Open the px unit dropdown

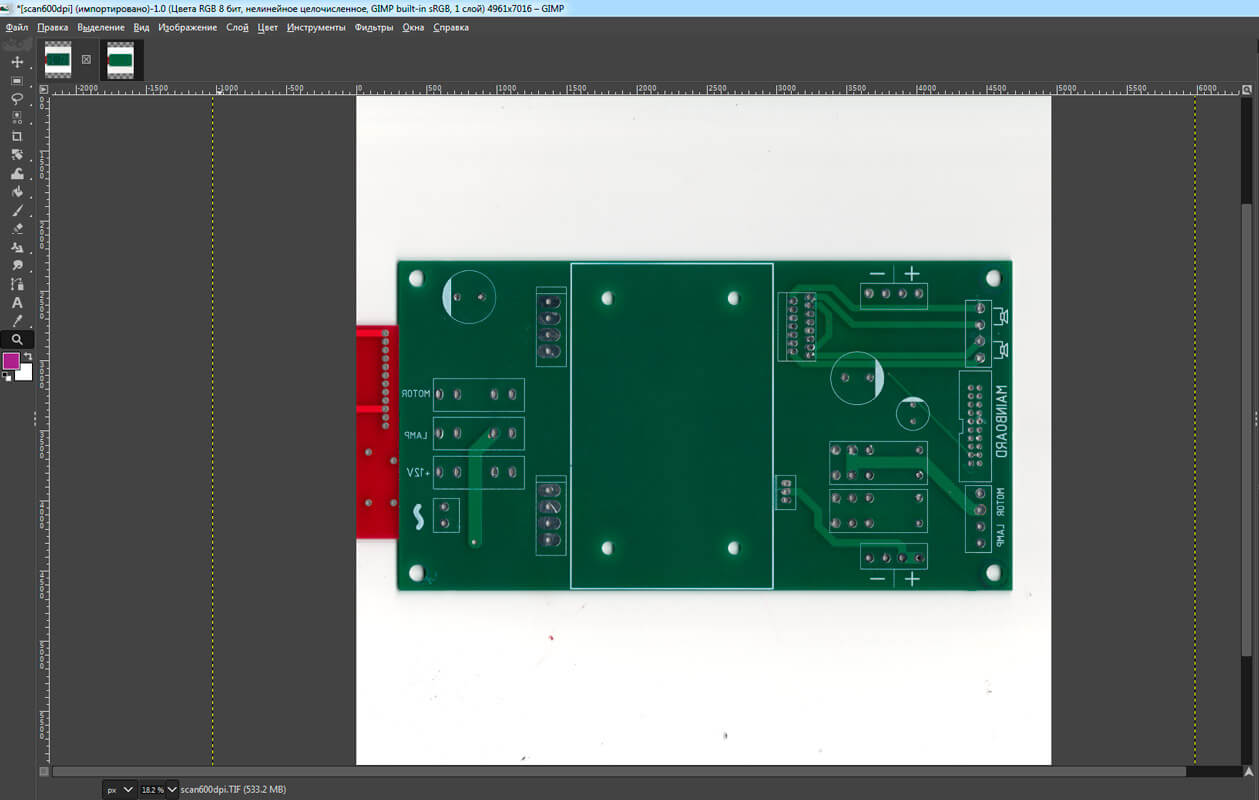(119, 789)
